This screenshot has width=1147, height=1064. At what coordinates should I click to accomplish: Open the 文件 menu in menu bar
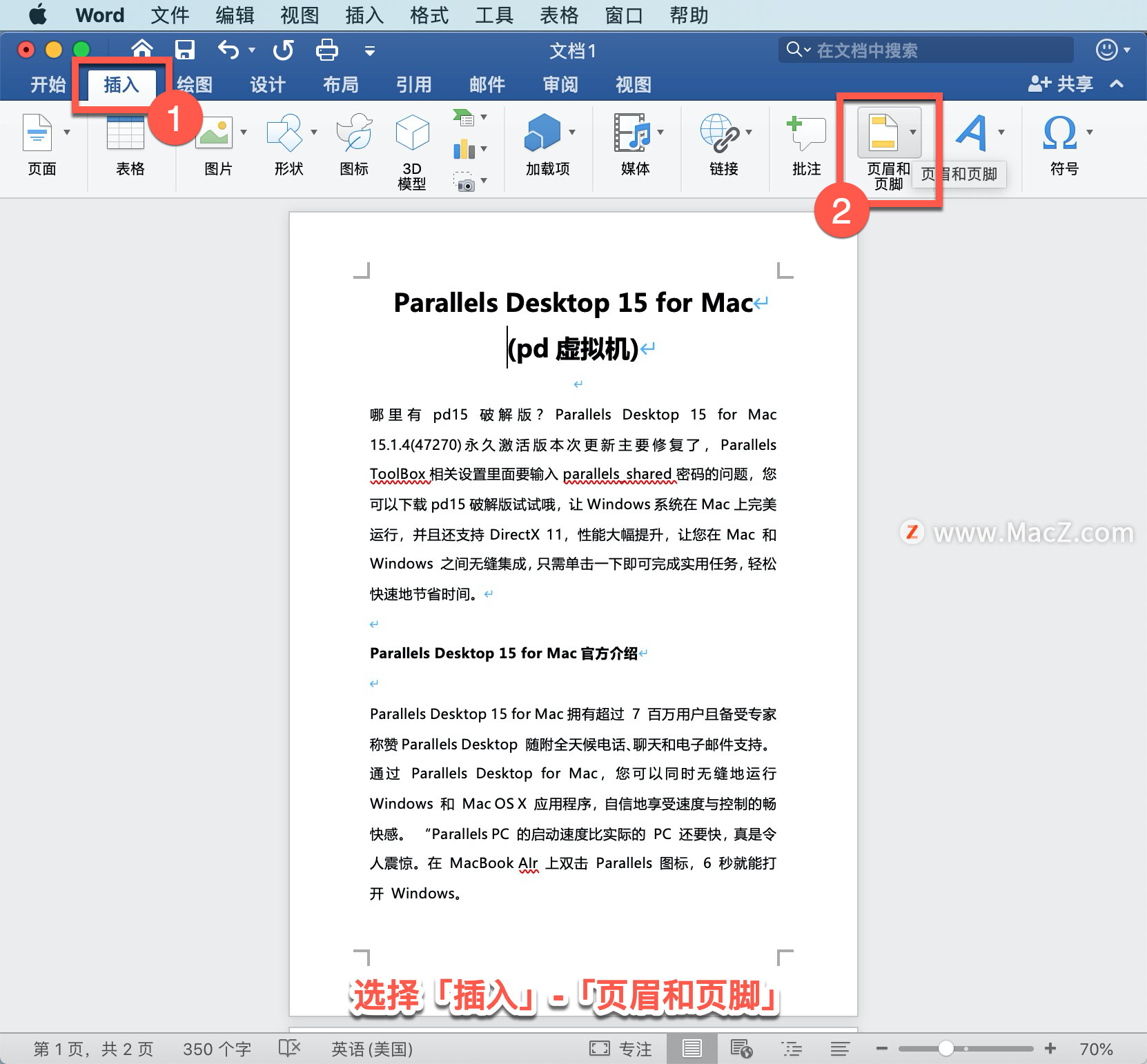(170, 15)
